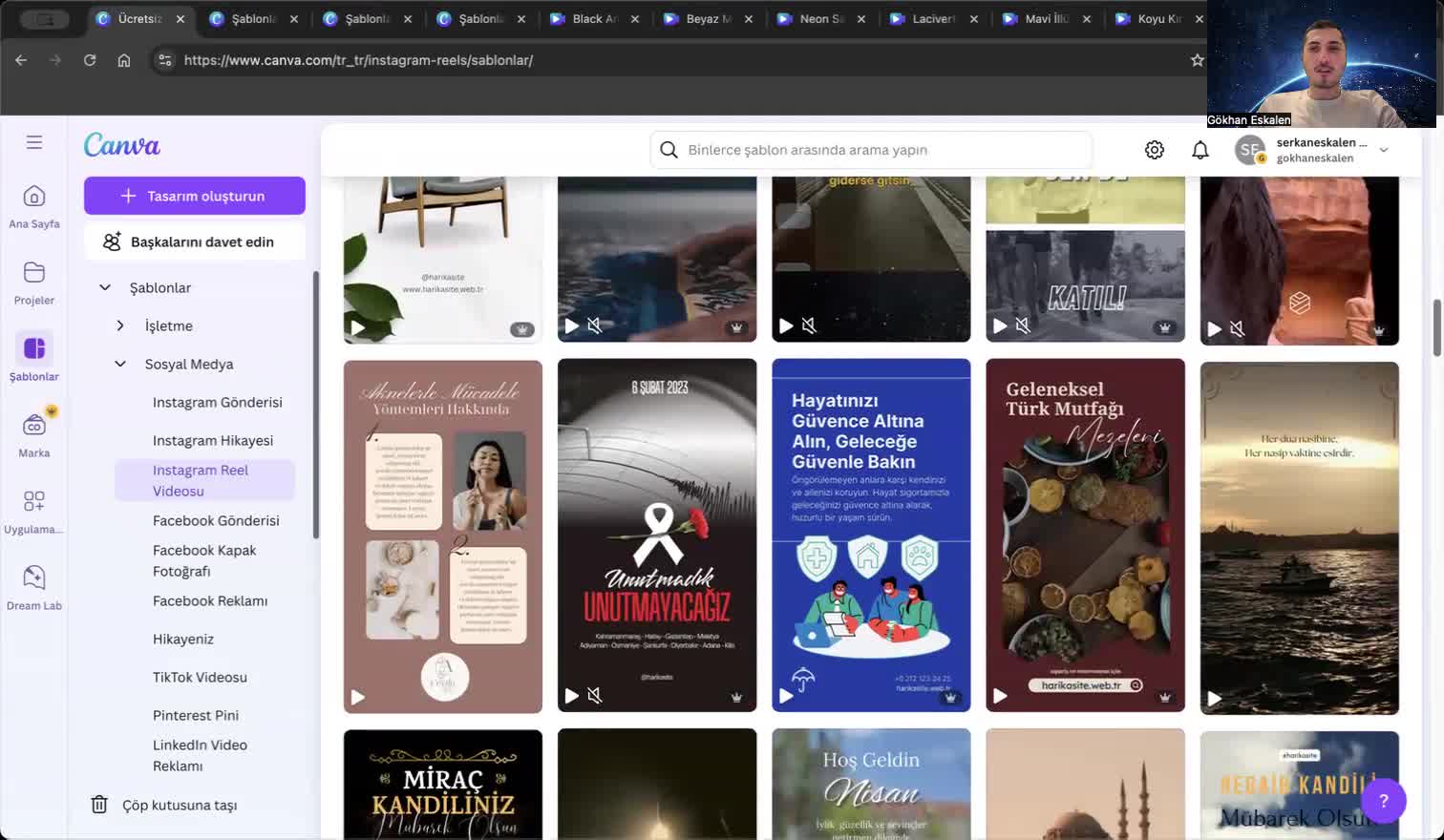1444x840 pixels.
Task: Play the Unutmayacağız template video
Action: tap(571, 696)
